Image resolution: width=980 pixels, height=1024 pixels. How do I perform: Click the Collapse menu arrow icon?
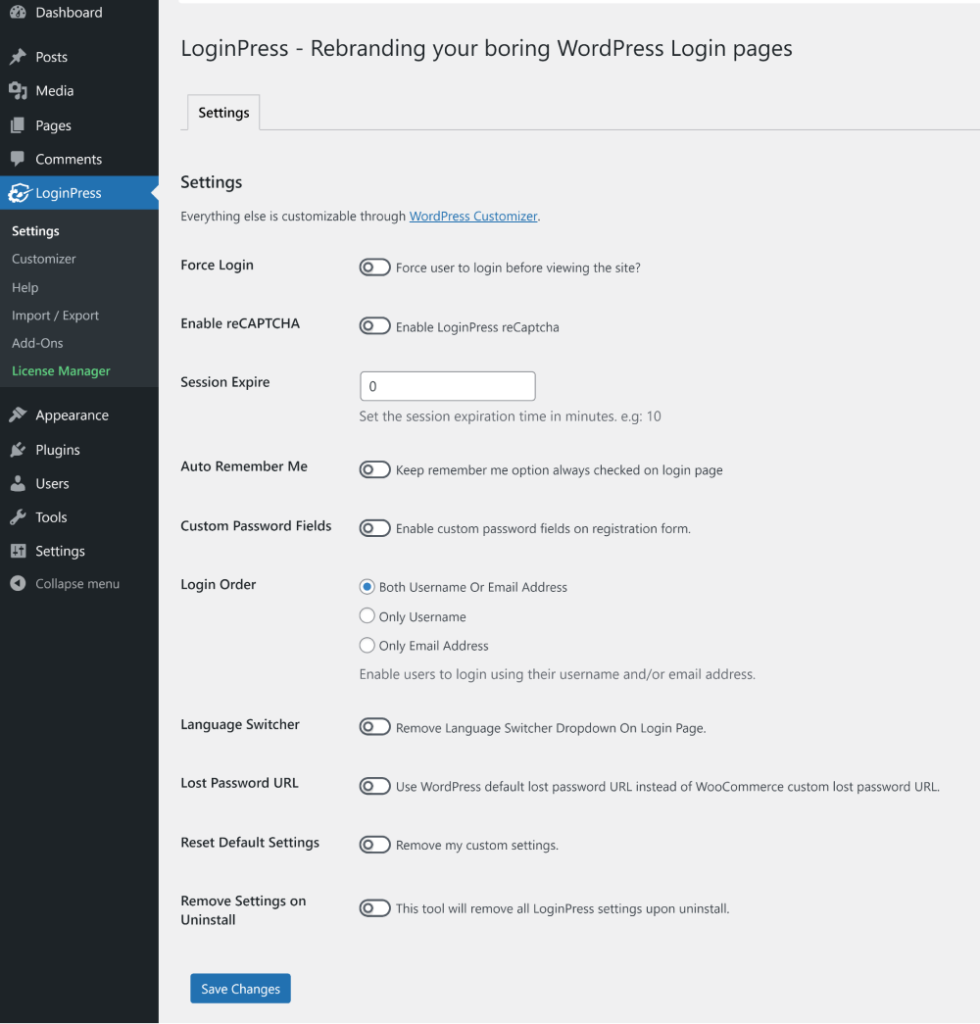pyautogui.click(x=18, y=583)
